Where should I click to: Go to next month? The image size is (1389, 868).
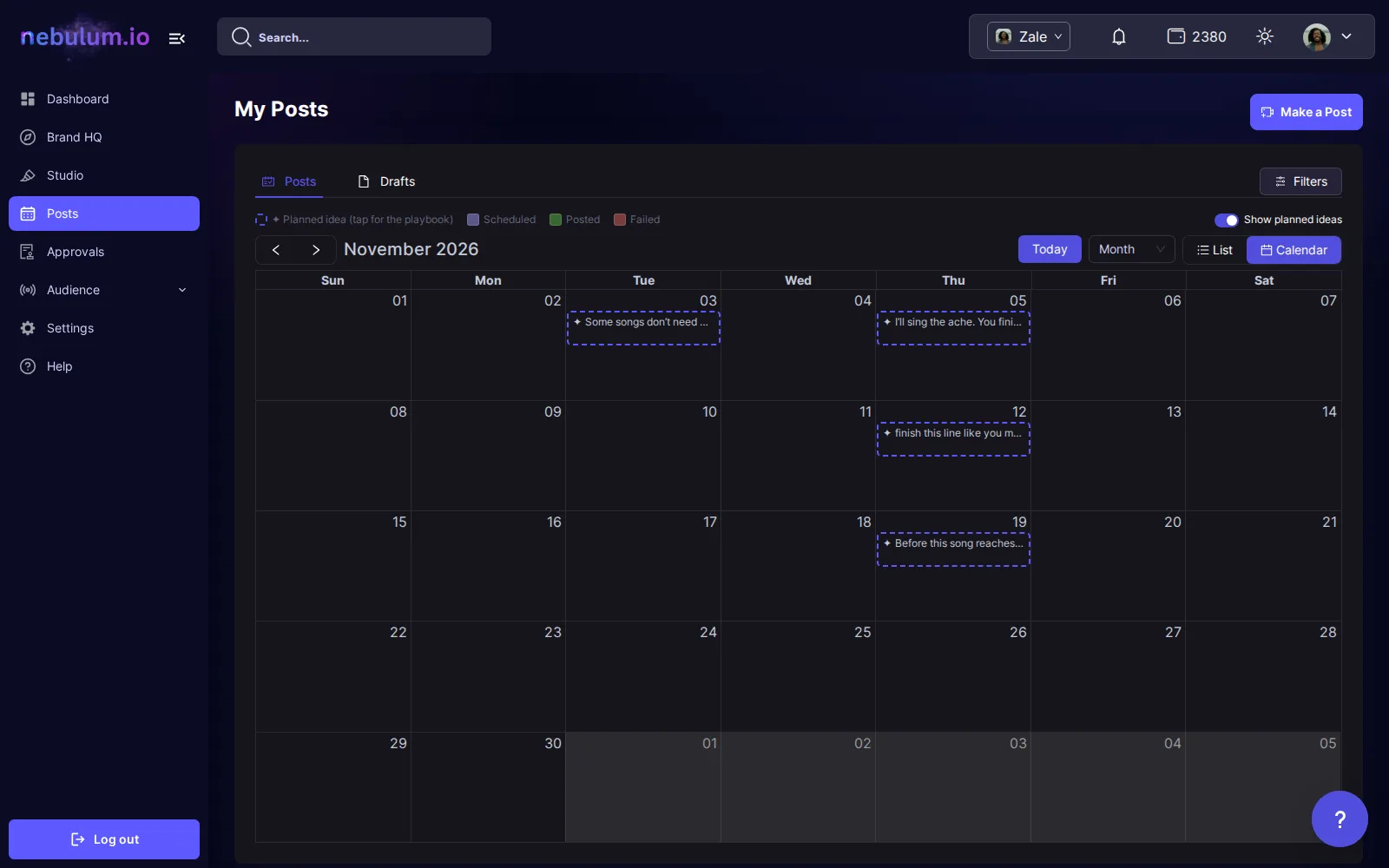(x=316, y=250)
